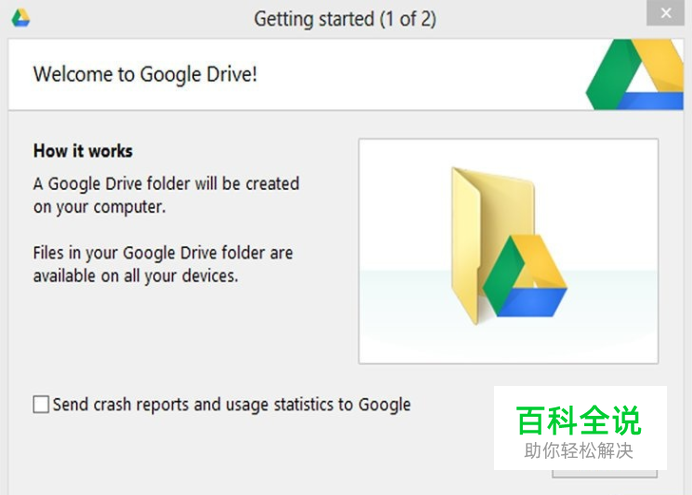Click the 'Getting started (1 of 2)' title
The width and height of the screenshot is (692, 495).
click(345, 19)
